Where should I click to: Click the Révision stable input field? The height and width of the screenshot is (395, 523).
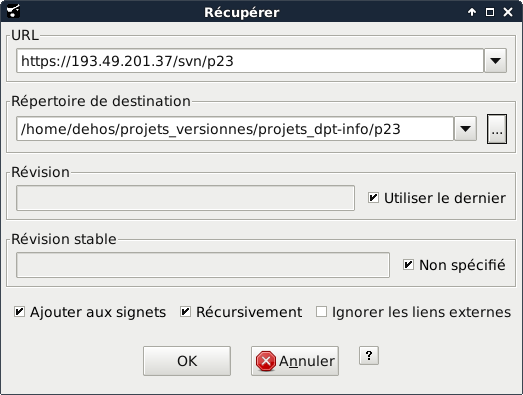(x=203, y=265)
